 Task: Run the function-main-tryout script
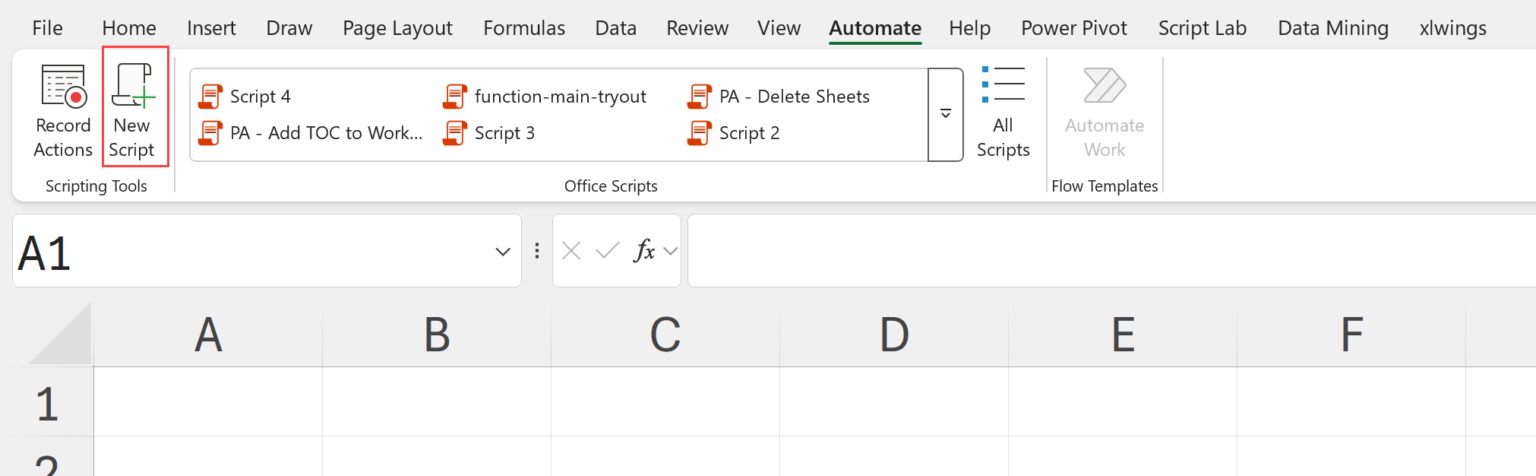(x=559, y=96)
